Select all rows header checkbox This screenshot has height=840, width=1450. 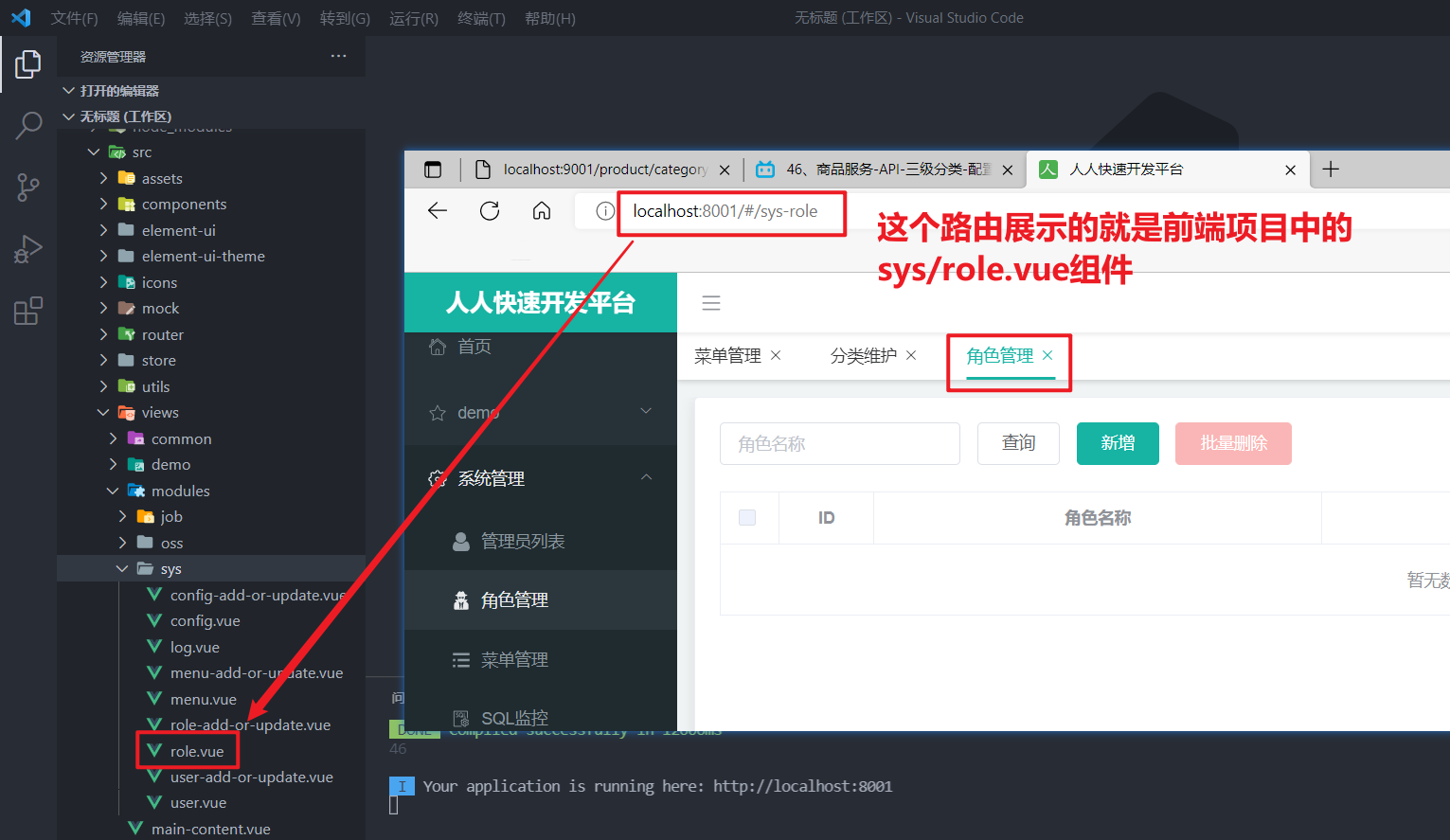(x=747, y=518)
